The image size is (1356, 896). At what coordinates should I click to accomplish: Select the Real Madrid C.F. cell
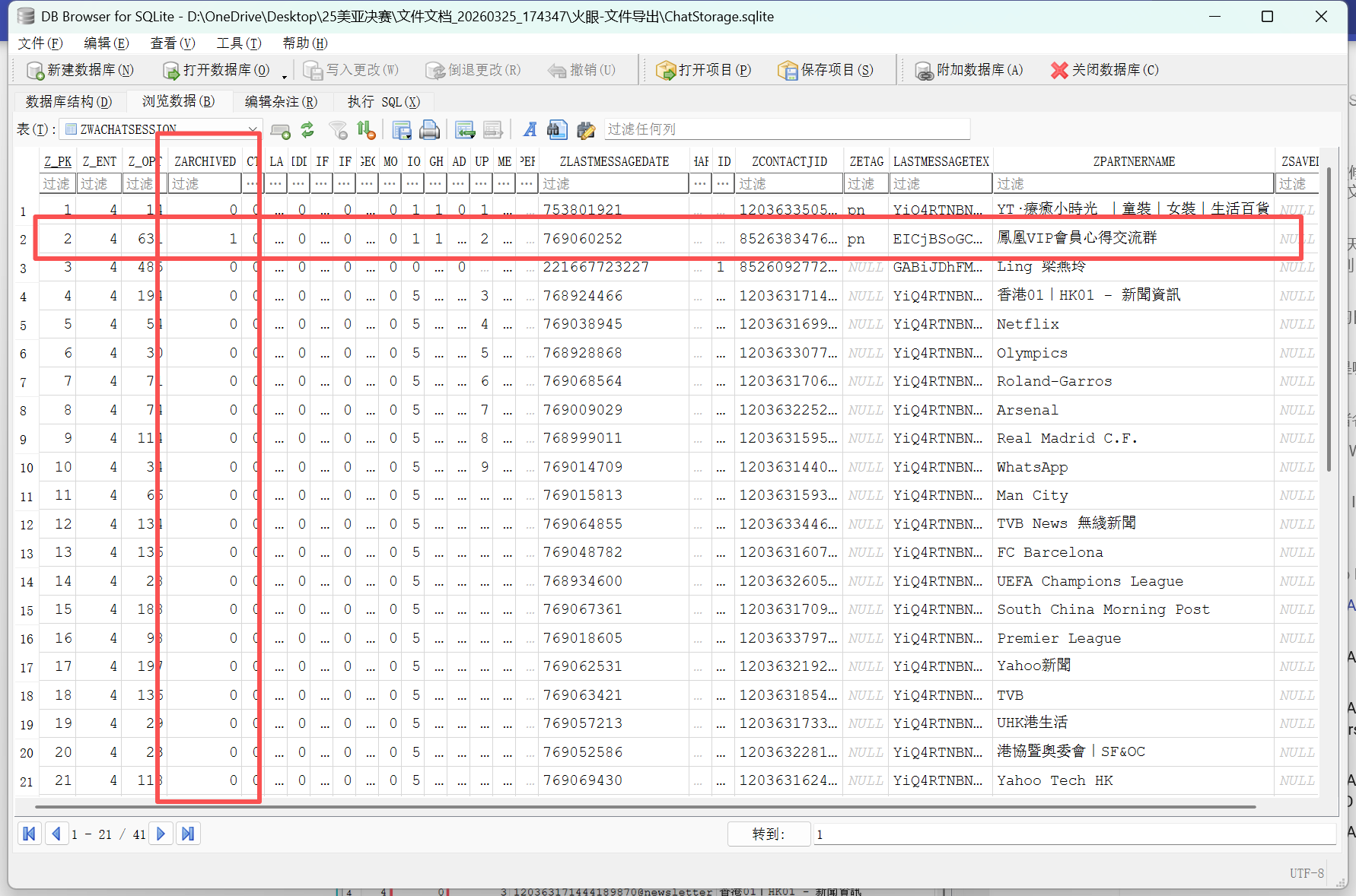[1134, 438]
